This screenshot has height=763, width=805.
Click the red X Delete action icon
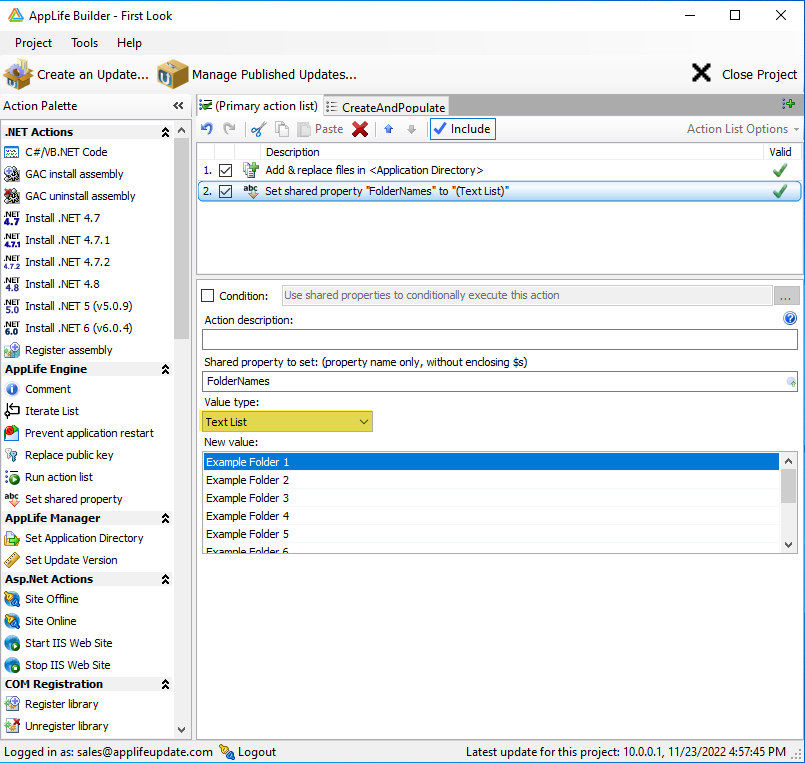(x=360, y=129)
